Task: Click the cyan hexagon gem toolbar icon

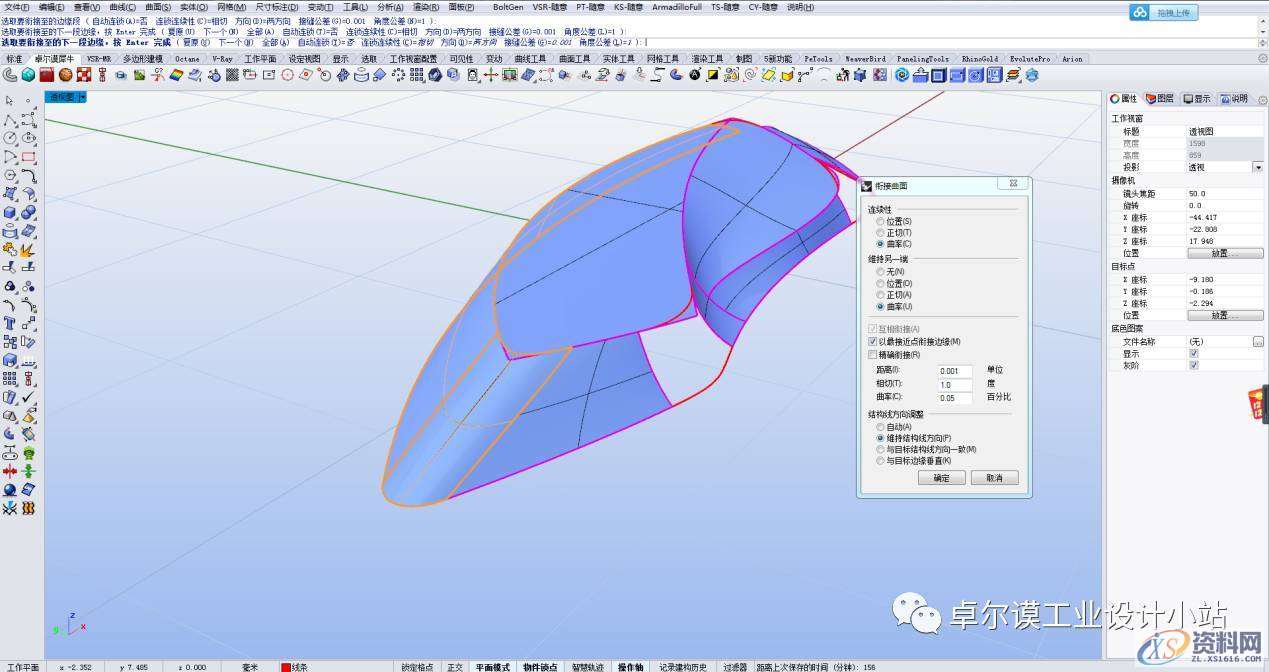Action: tap(28, 75)
